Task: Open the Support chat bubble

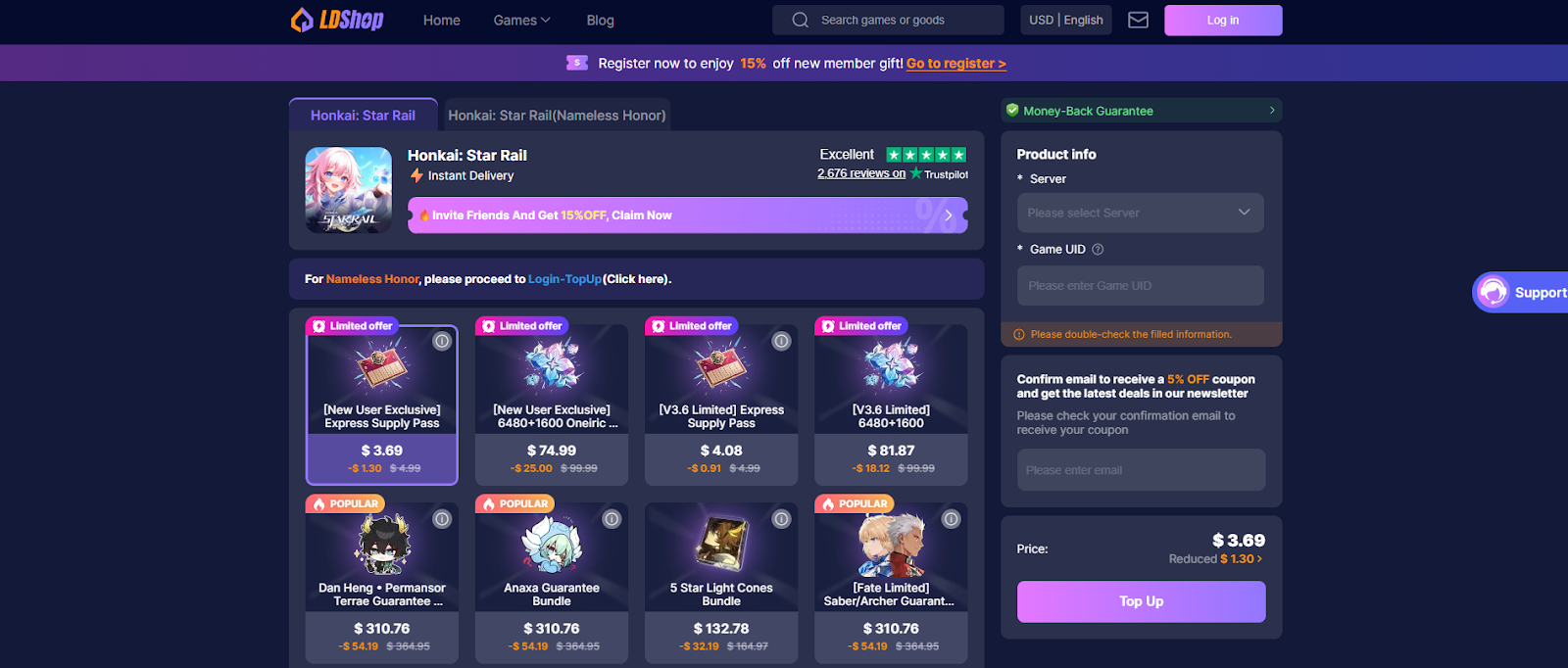Action: click(x=1520, y=292)
